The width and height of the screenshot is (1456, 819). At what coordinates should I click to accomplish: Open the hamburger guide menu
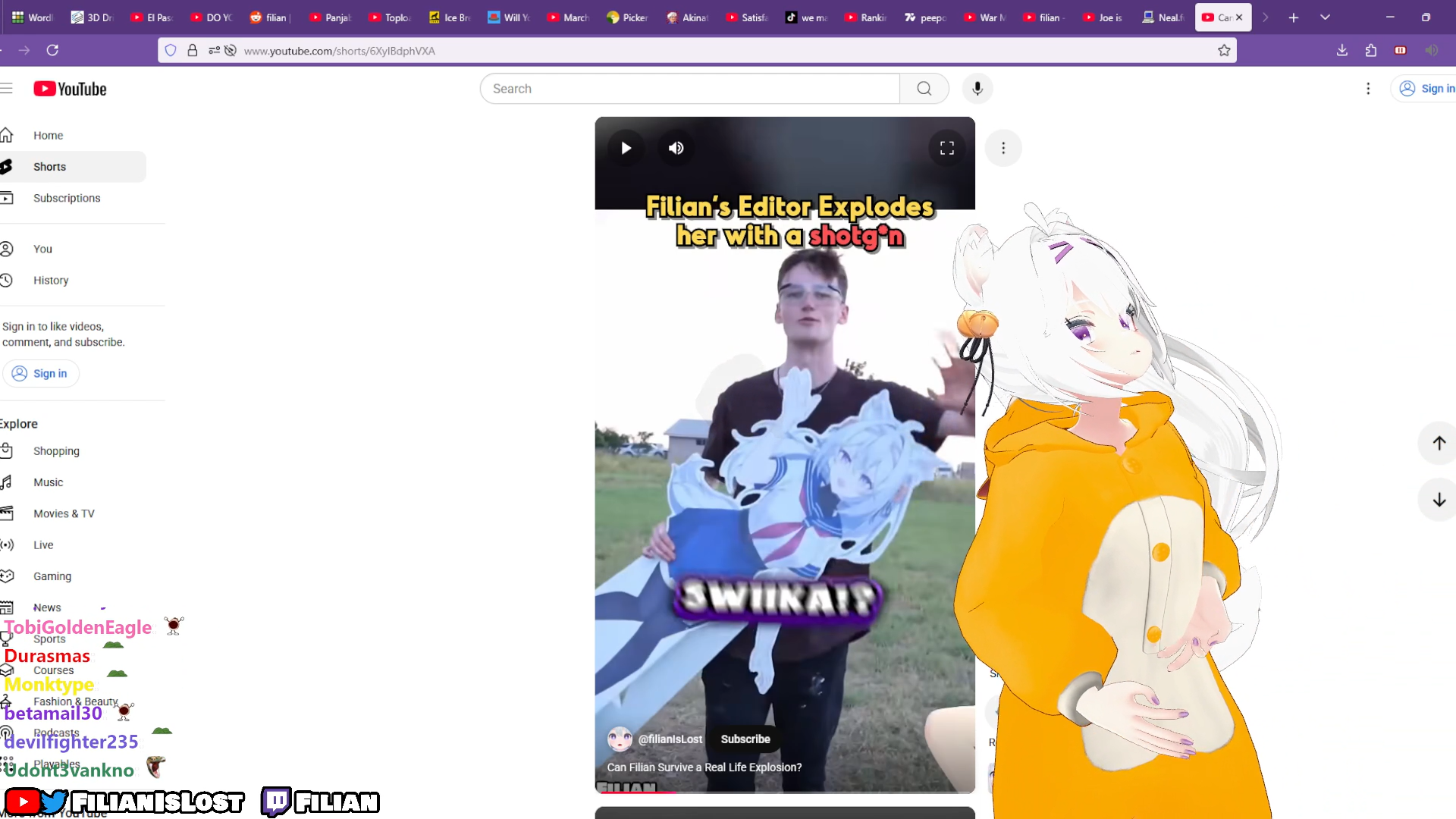pyautogui.click(x=6, y=89)
